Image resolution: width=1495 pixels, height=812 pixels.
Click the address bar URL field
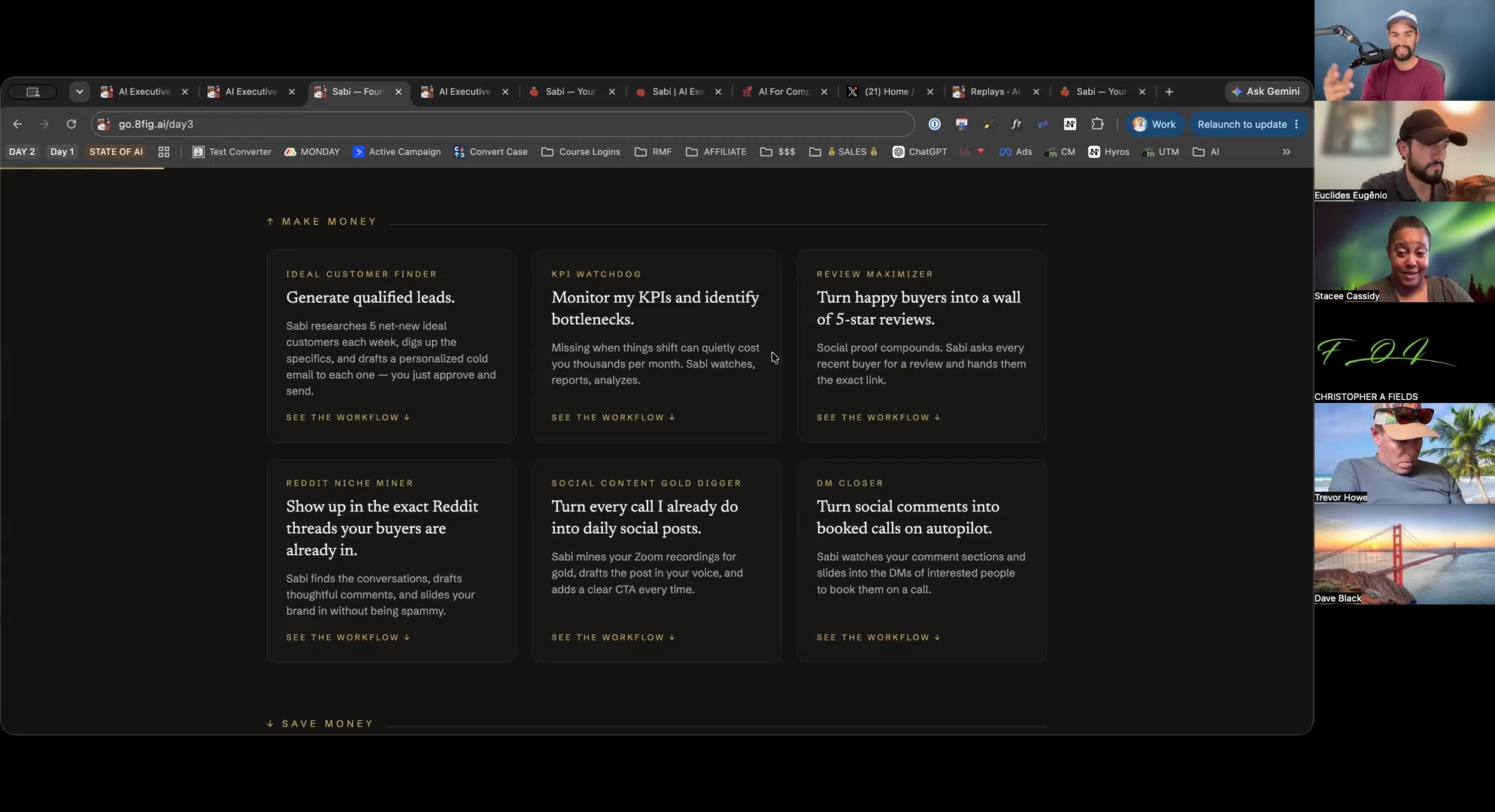(502, 124)
